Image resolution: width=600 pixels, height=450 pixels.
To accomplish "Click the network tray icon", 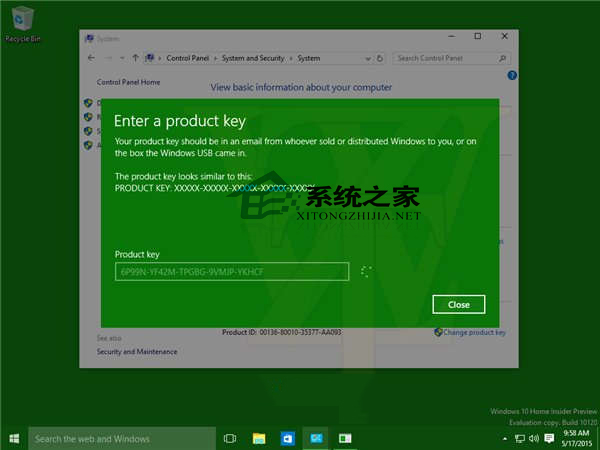I will [x=520, y=439].
